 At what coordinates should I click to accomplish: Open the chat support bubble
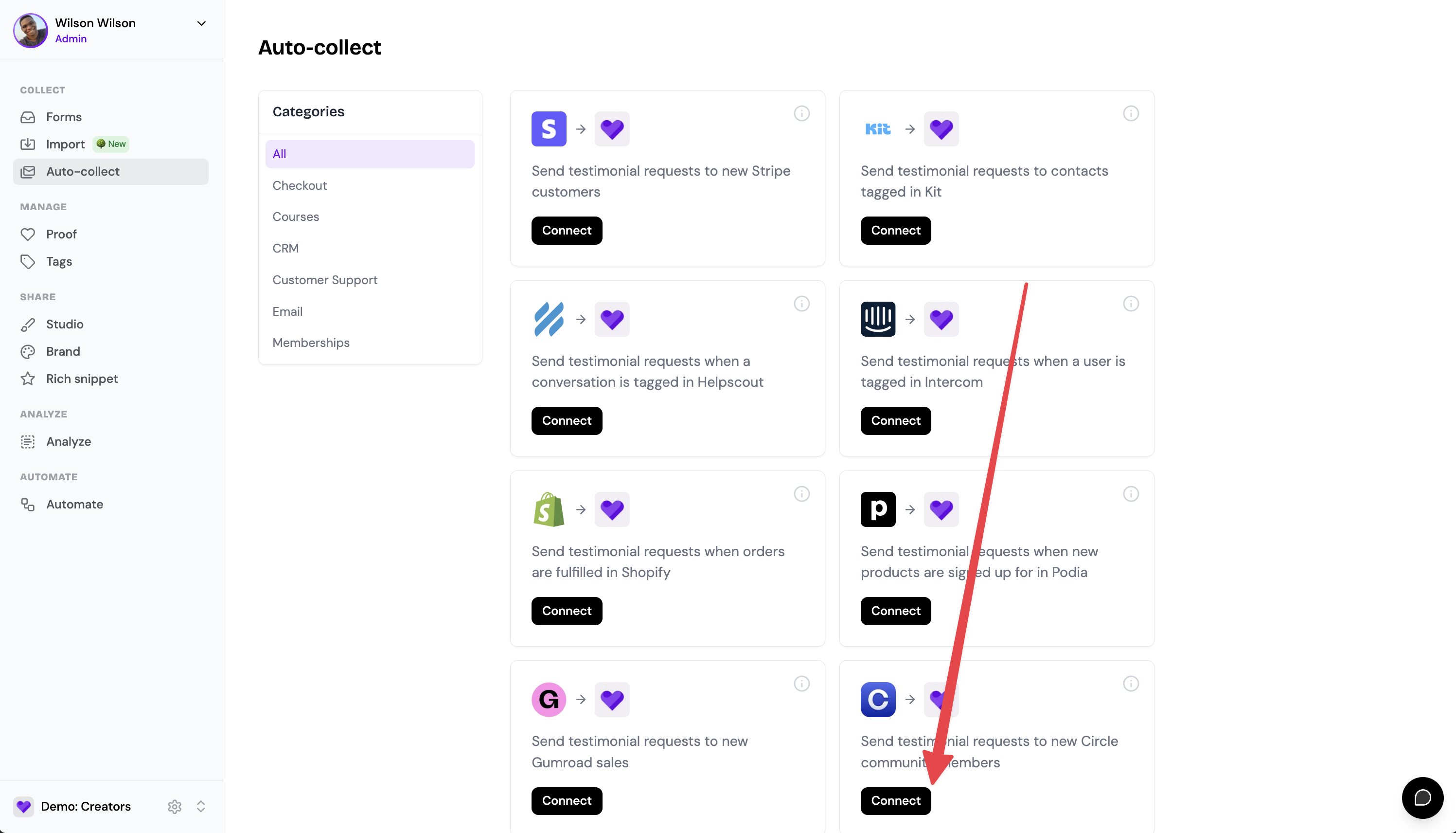[1422, 797]
